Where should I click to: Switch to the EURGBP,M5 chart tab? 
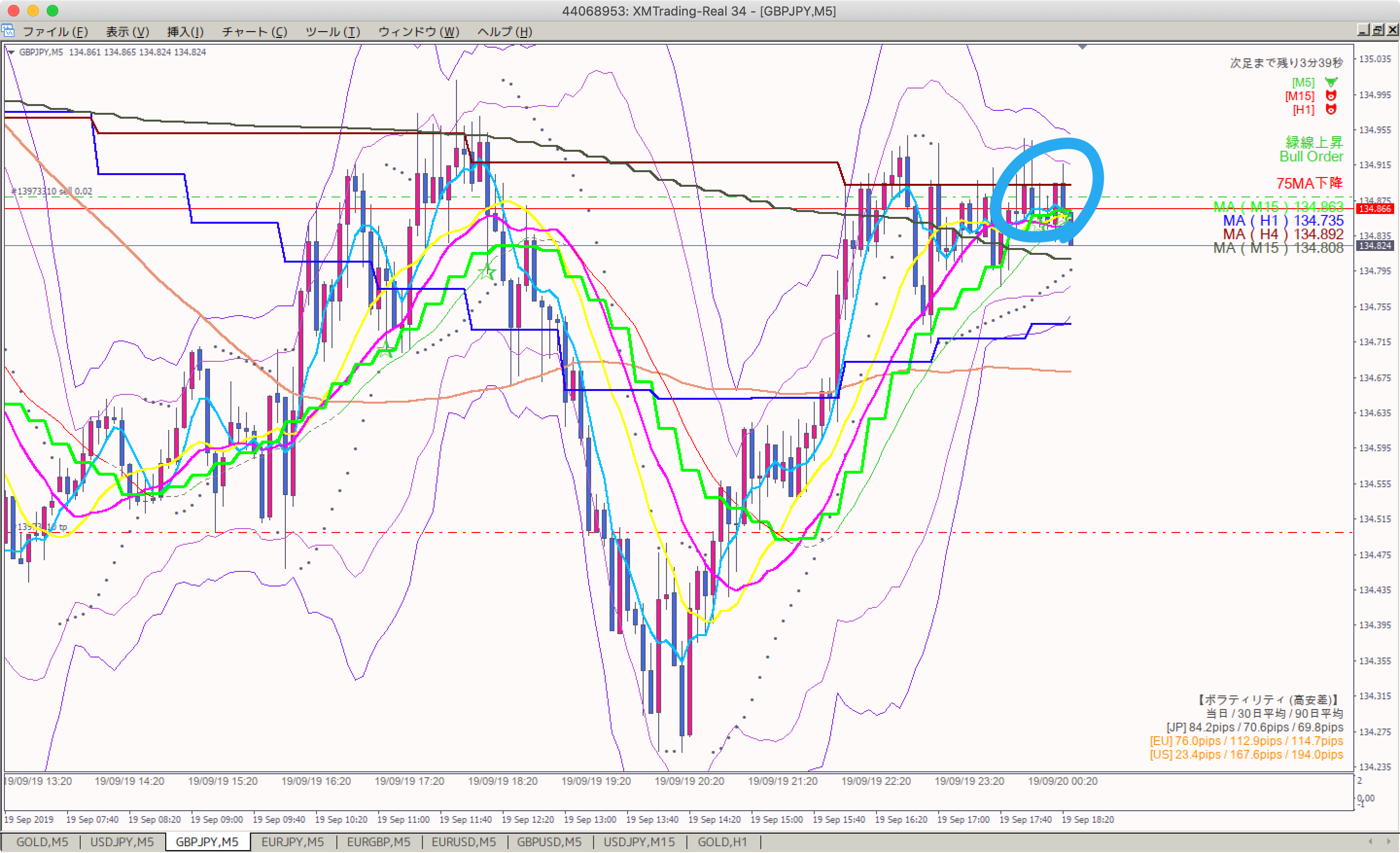378,842
